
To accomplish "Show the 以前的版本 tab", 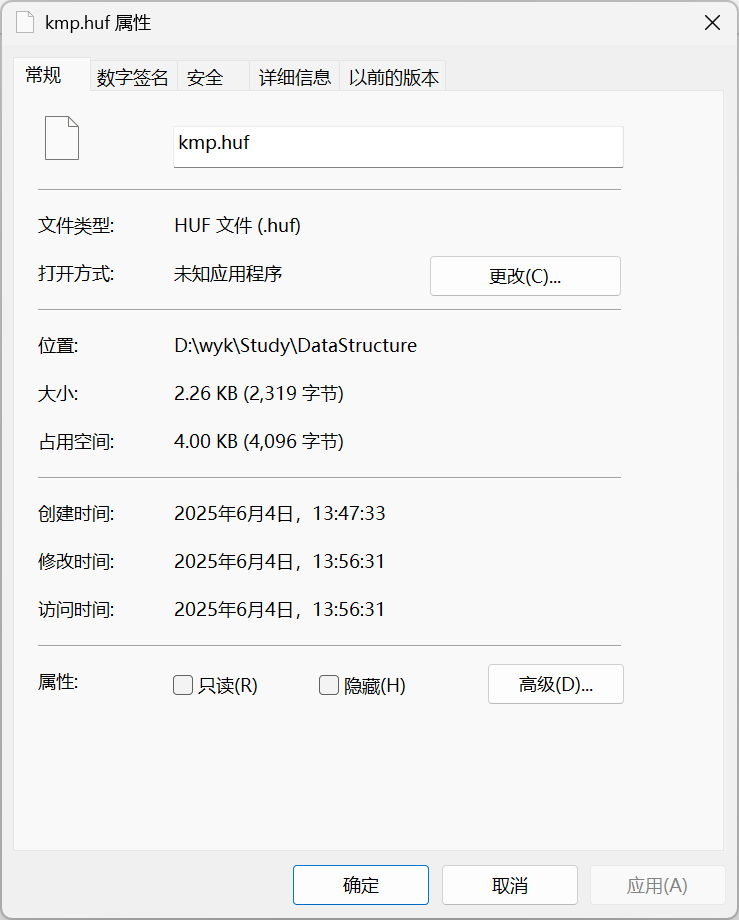I will 393,78.
